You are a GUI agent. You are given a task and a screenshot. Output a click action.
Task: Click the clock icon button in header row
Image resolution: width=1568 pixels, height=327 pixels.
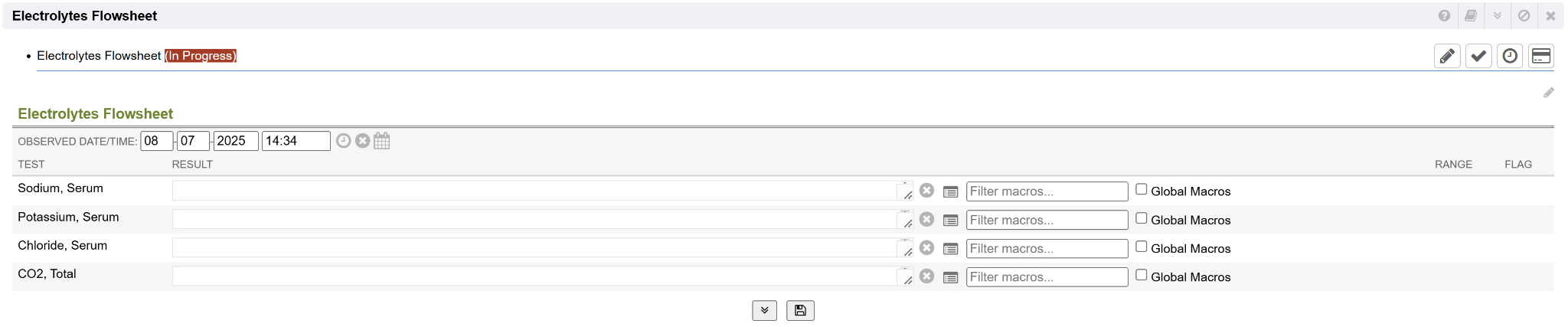click(1510, 56)
